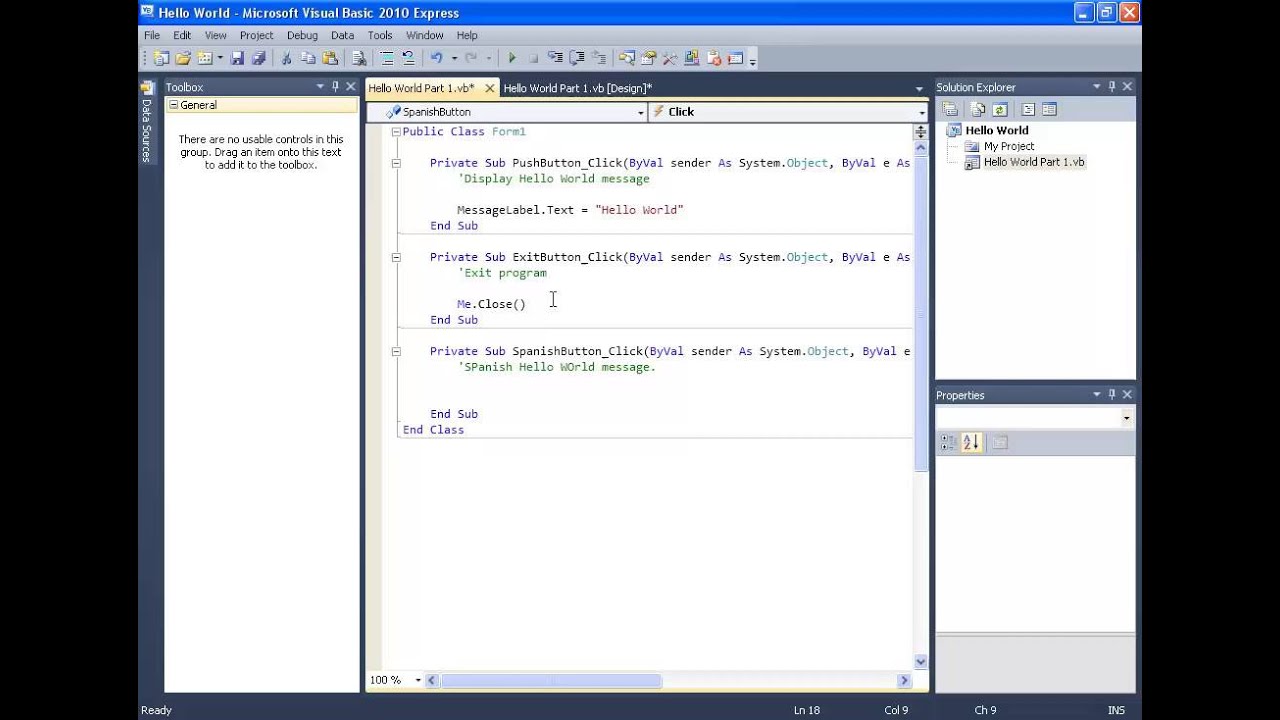Image resolution: width=1280 pixels, height=720 pixels.
Task: Click the Step Into debug icon
Action: (x=555, y=58)
